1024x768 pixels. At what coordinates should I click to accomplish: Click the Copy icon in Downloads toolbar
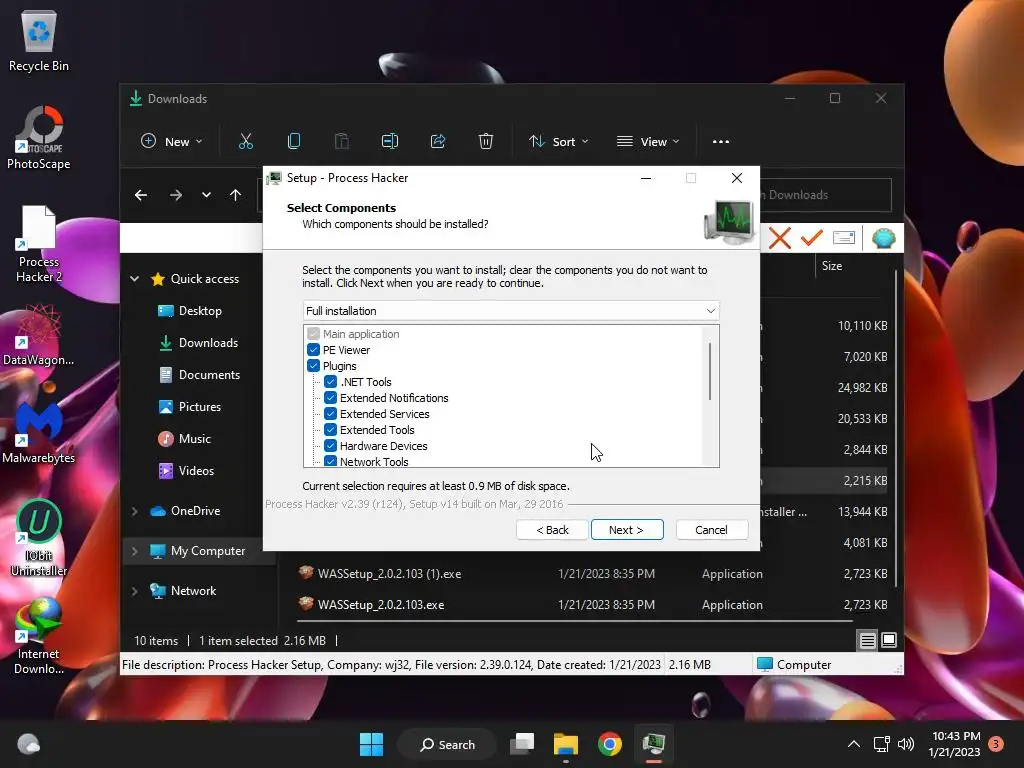click(294, 141)
